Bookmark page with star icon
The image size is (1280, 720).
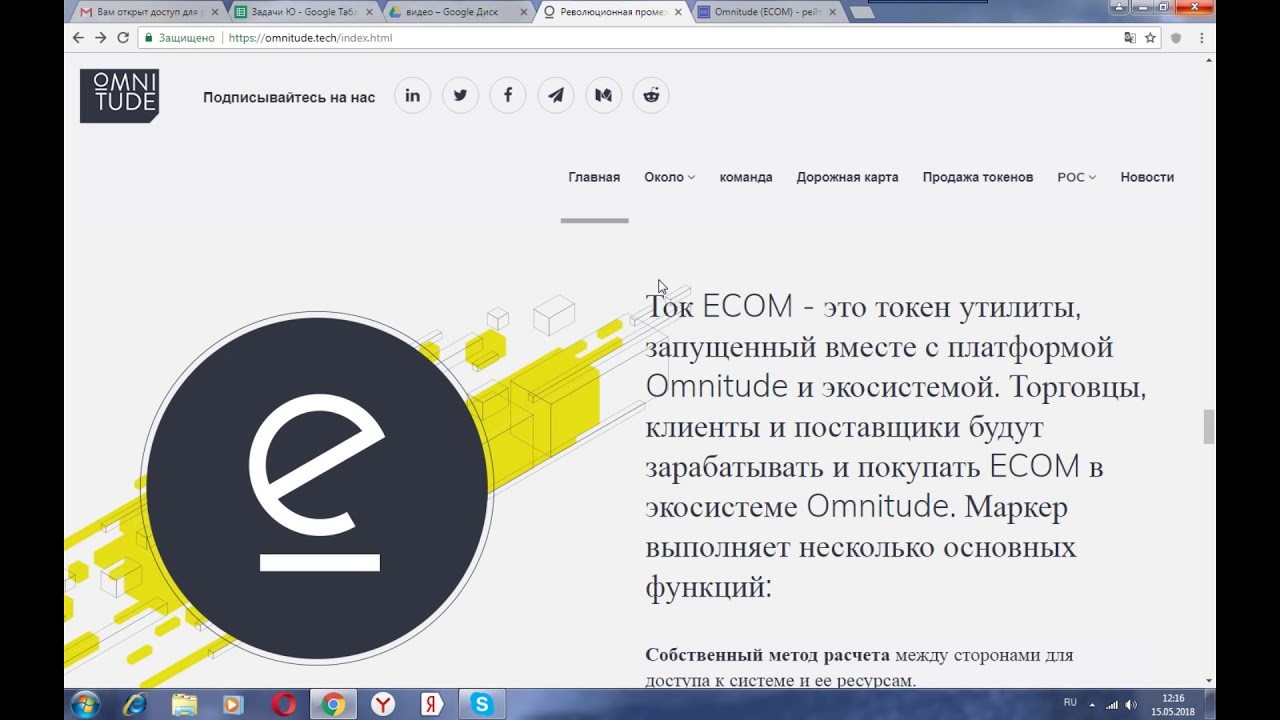coord(1150,38)
